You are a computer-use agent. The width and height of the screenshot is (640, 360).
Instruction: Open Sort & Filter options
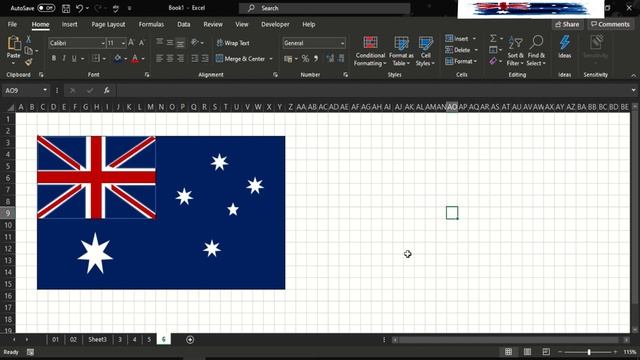pos(515,51)
